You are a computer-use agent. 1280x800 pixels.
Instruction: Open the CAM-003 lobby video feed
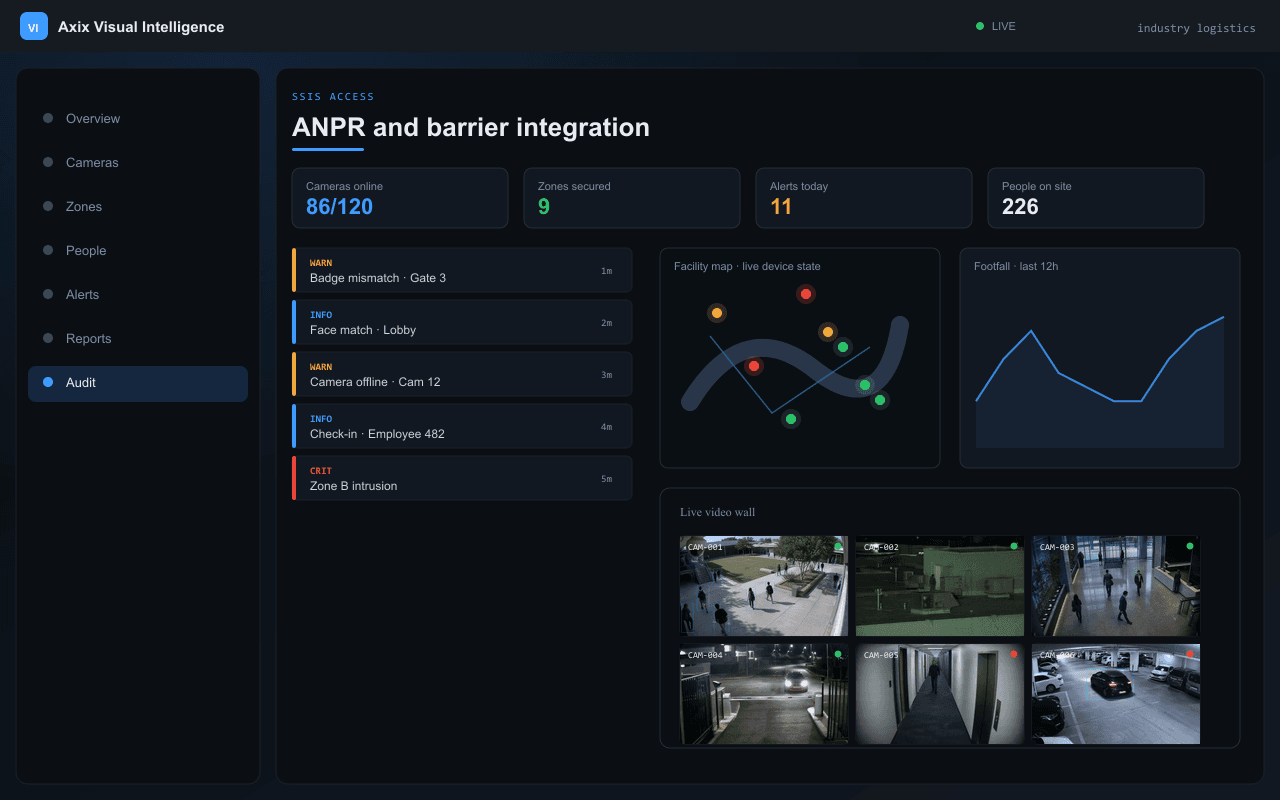(1116, 586)
